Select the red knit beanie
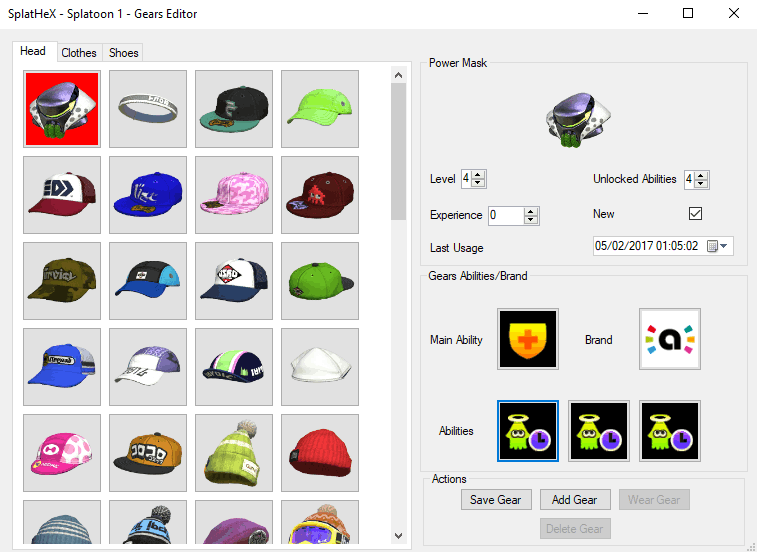The image size is (757, 552). click(x=320, y=453)
